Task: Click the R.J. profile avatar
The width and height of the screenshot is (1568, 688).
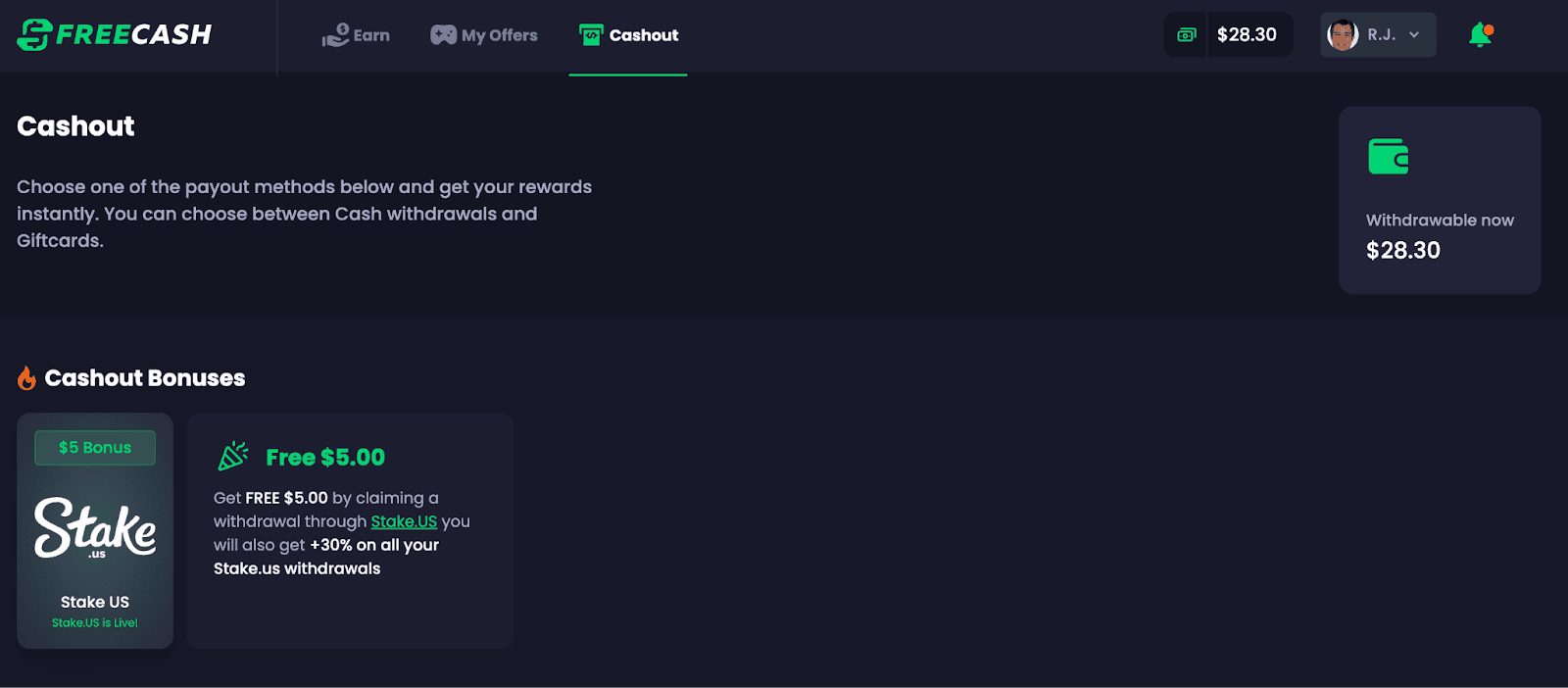Action: click(1343, 35)
